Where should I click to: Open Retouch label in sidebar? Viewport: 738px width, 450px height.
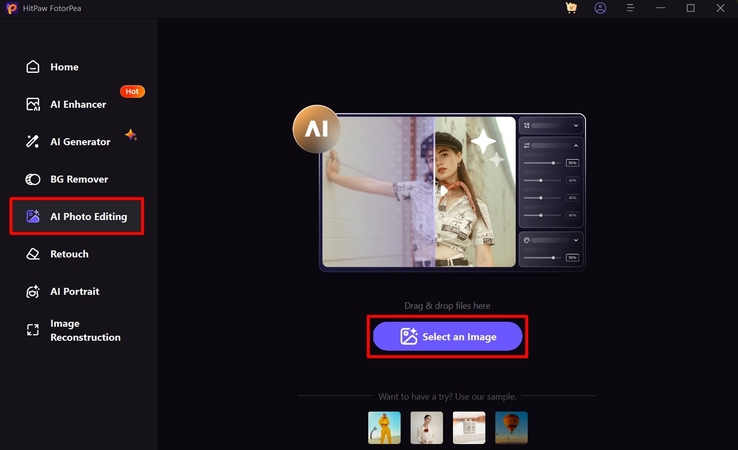(x=69, y=254)
